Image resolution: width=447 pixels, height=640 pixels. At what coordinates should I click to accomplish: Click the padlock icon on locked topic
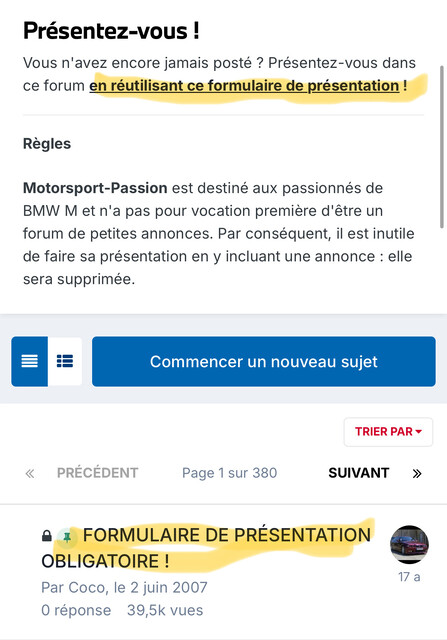[47, 536]
